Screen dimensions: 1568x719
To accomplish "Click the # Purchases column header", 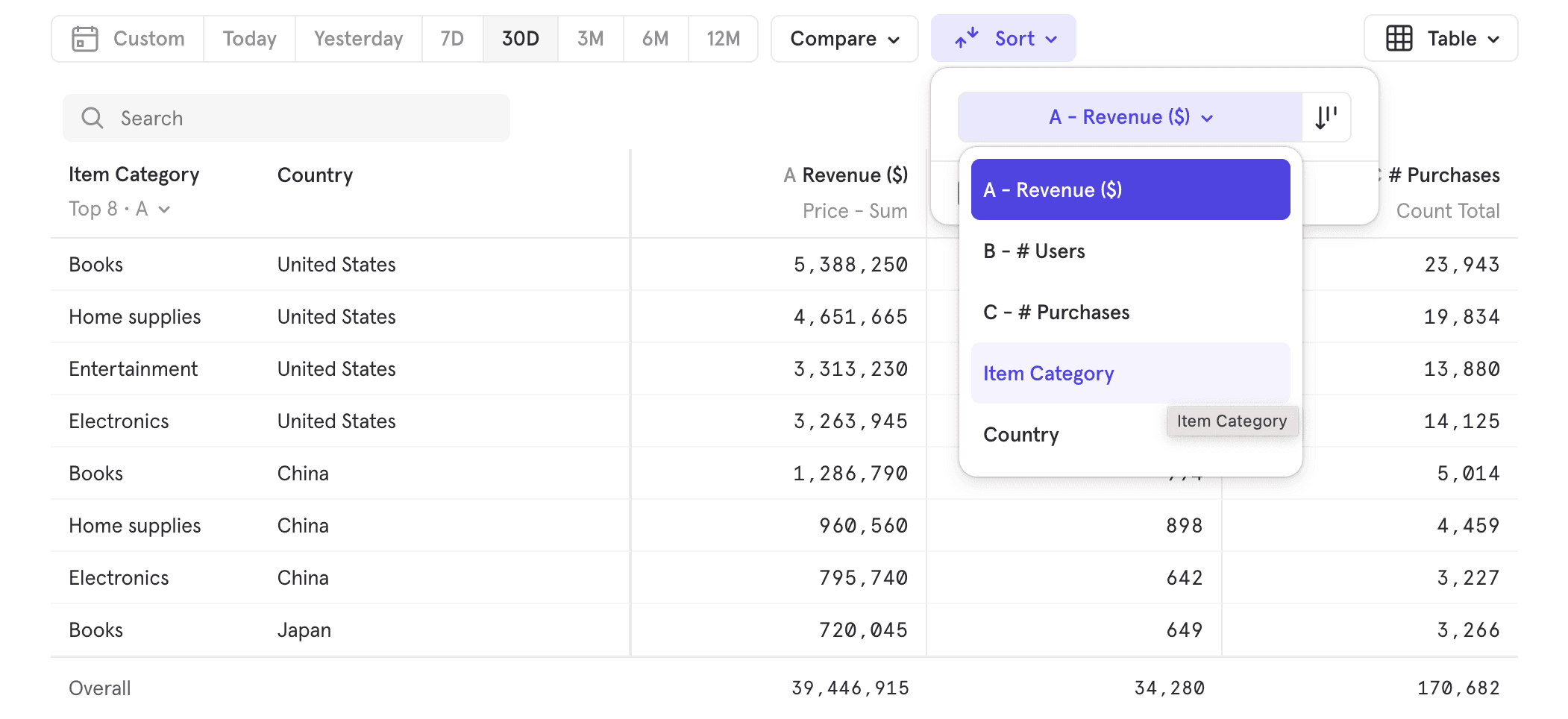I will [x=1443, y=175].
